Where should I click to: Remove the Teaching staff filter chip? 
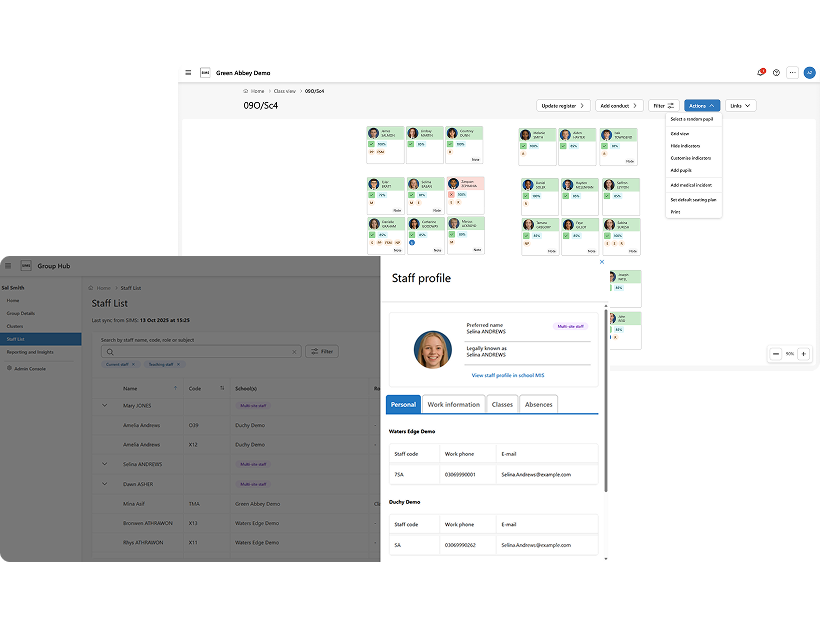coord(178,364)
